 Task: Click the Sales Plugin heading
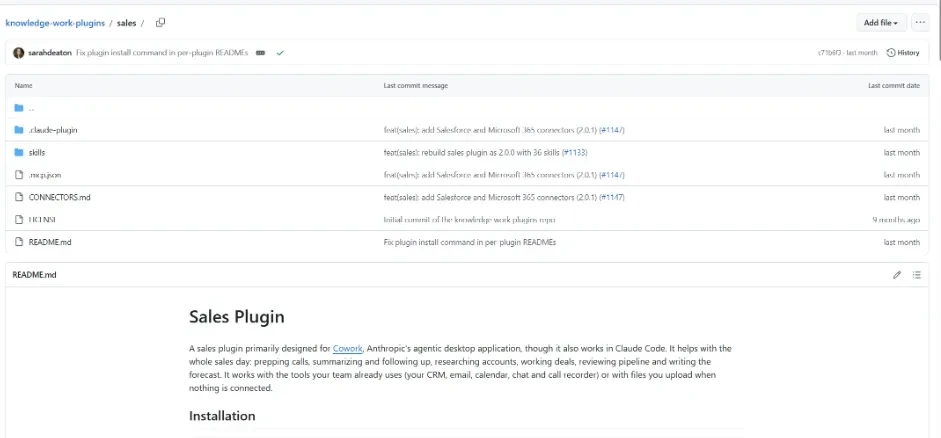pos(236,317)
